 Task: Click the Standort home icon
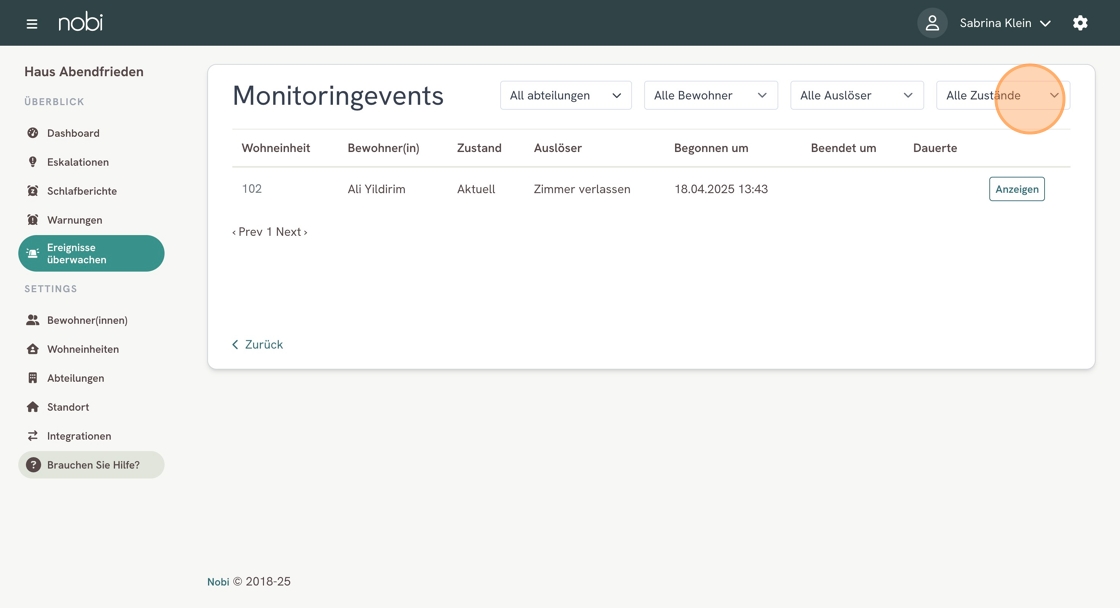pyautogui.click(x=33, y=407)
